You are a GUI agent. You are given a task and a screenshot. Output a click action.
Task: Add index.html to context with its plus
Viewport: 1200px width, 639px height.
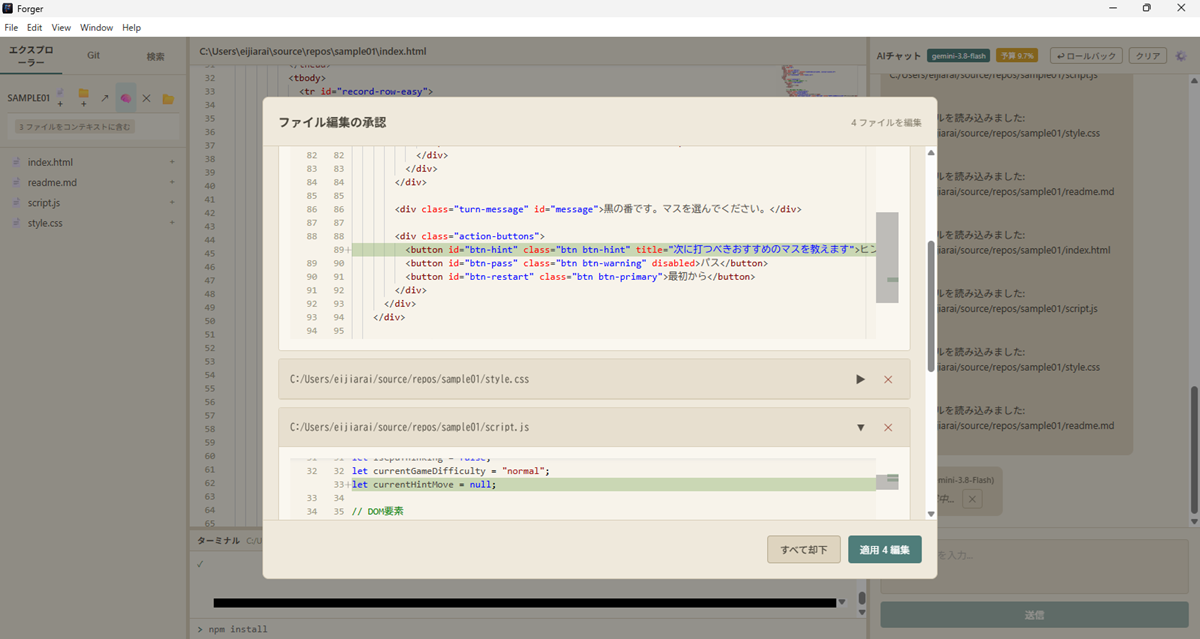click(172, 162)
